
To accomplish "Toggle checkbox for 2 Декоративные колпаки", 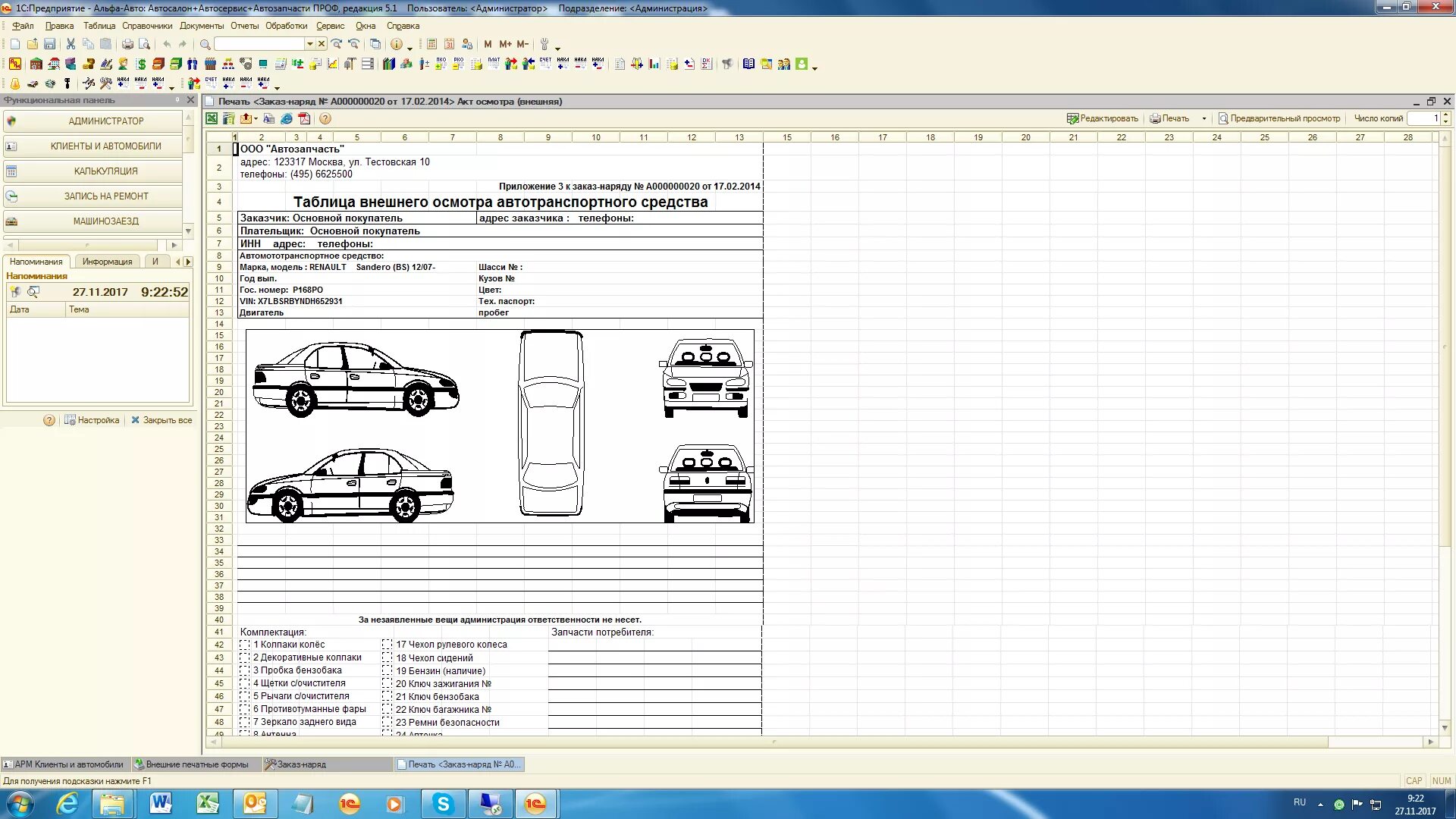I will pyautogui.click(x=245, y=657).
